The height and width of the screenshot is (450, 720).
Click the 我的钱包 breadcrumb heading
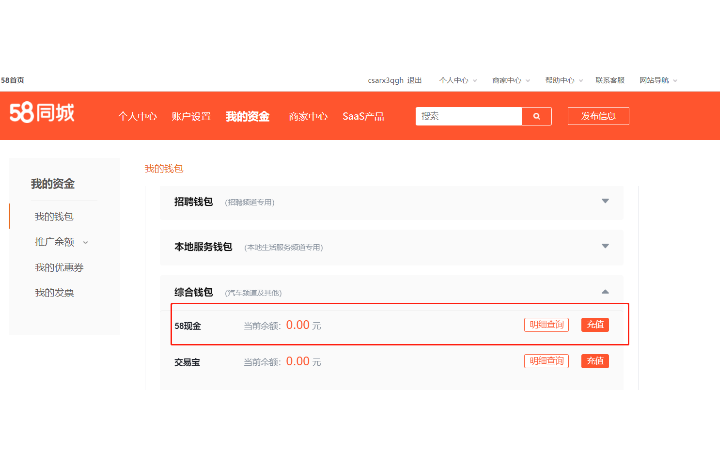tap(164, 169)
